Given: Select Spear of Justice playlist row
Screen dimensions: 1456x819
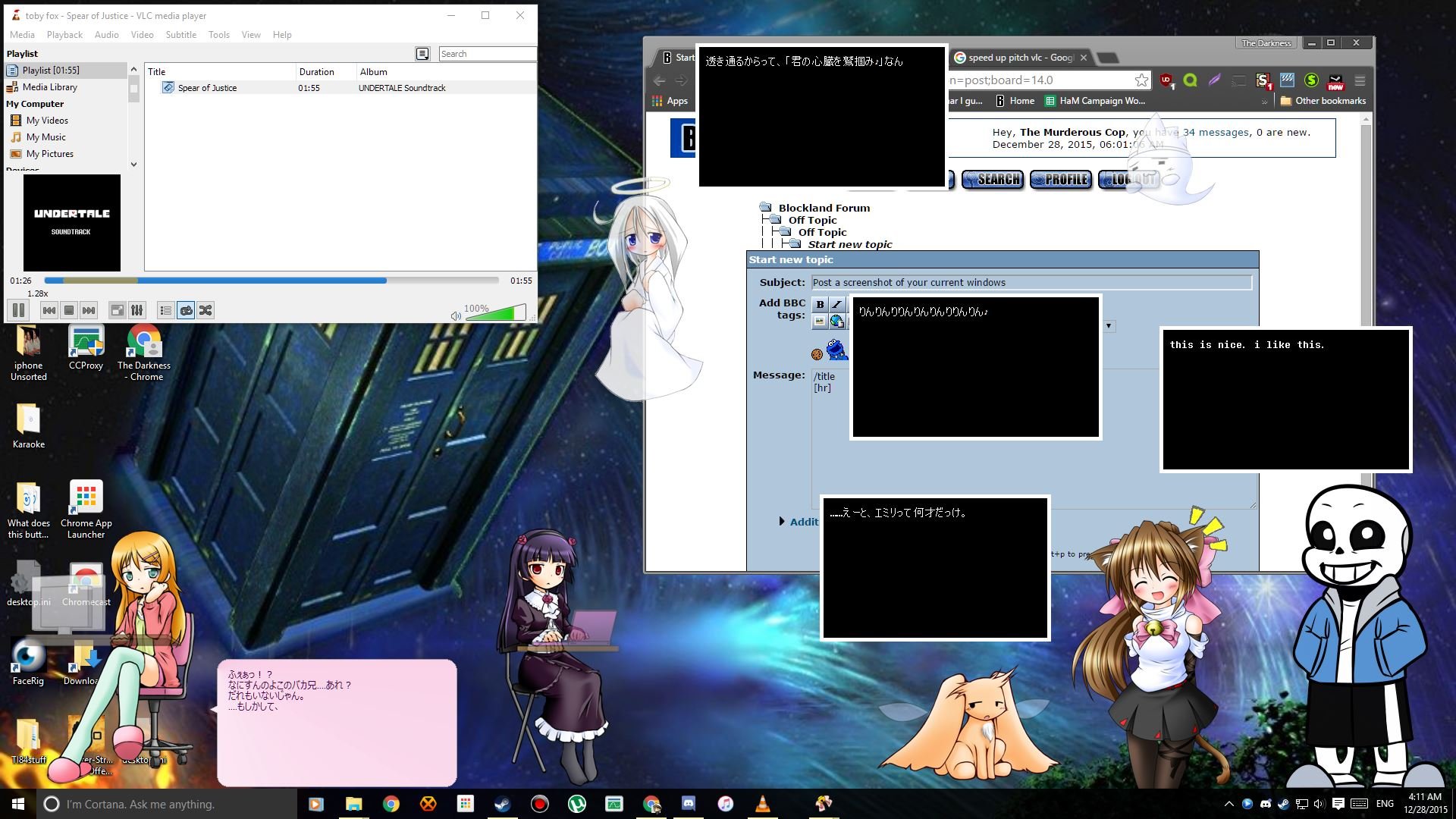Looking at the screenshot, I should tap(340, 88).
